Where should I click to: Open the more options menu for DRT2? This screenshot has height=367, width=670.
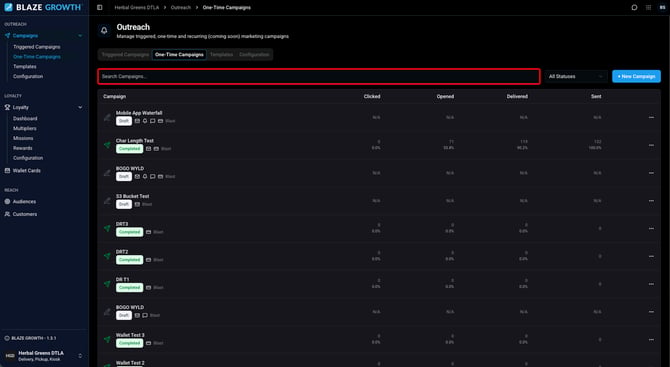pyautogui.click(x=651, y=256)
